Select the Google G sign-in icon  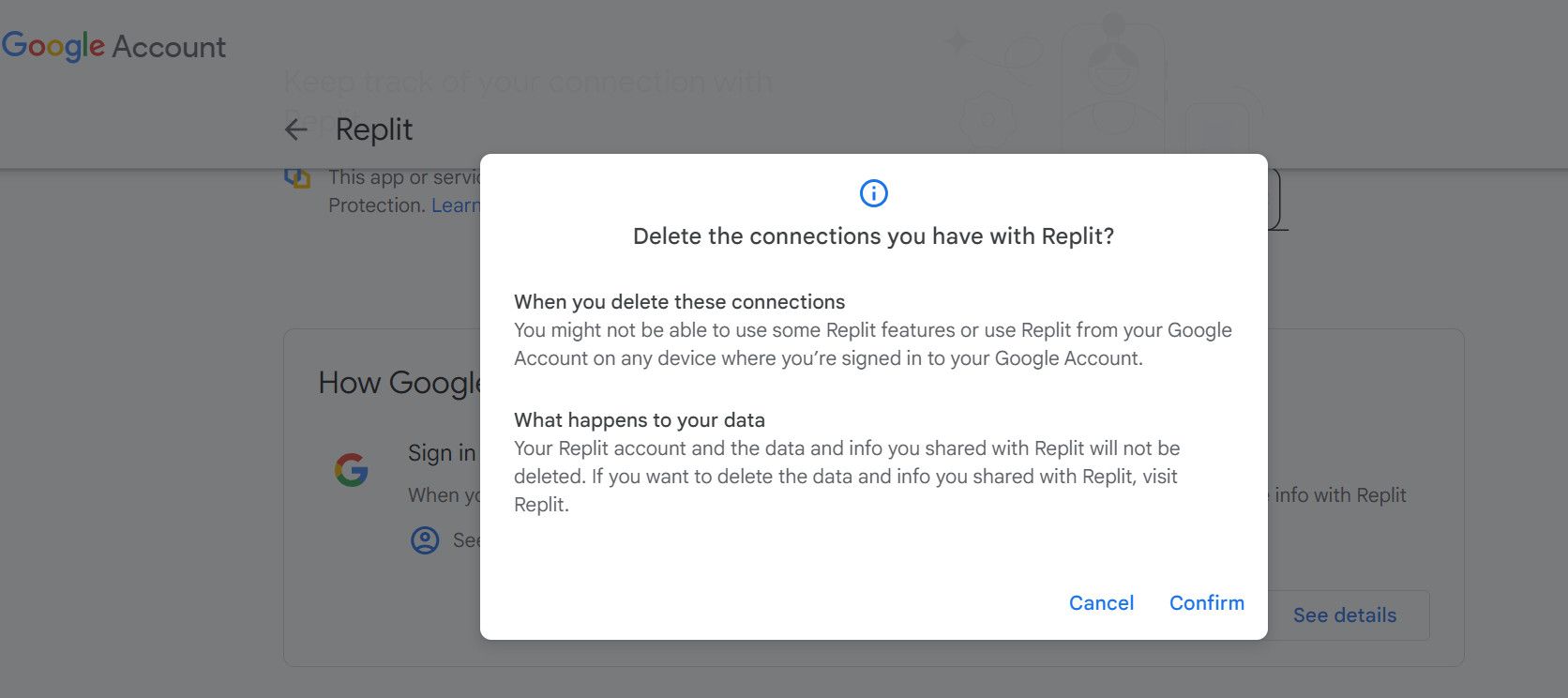(x=352, y=470)
